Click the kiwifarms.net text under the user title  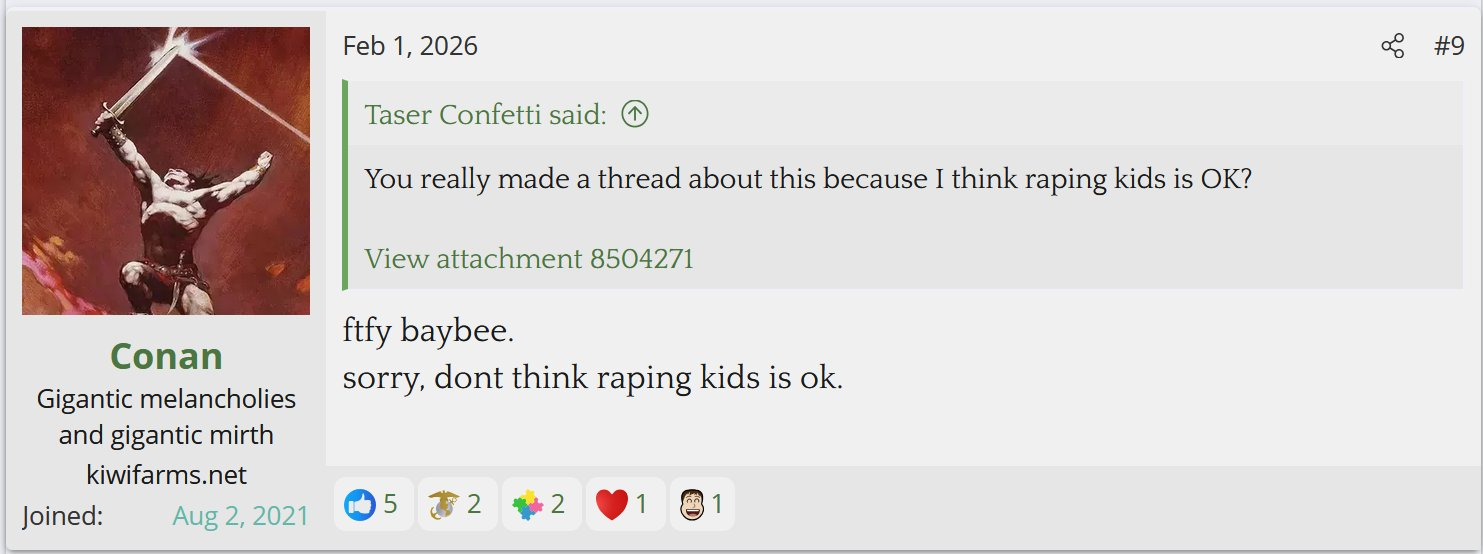click(x=166, y=474)
